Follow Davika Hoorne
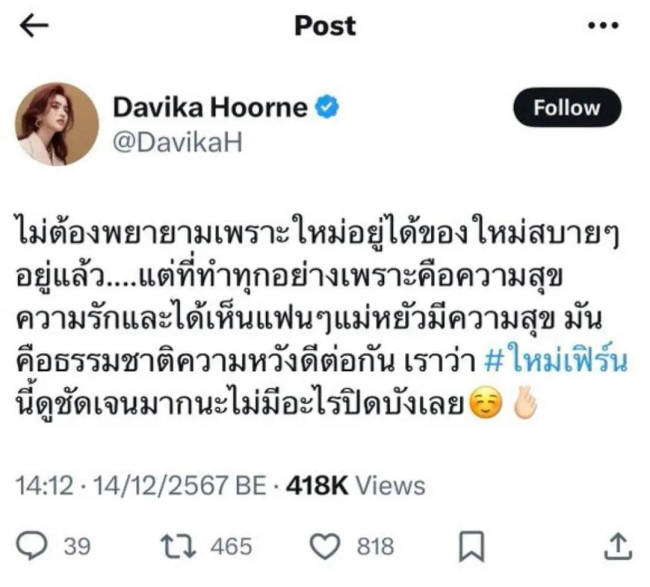The width and height of the screenshot is (650, 587). click(567, 107)
